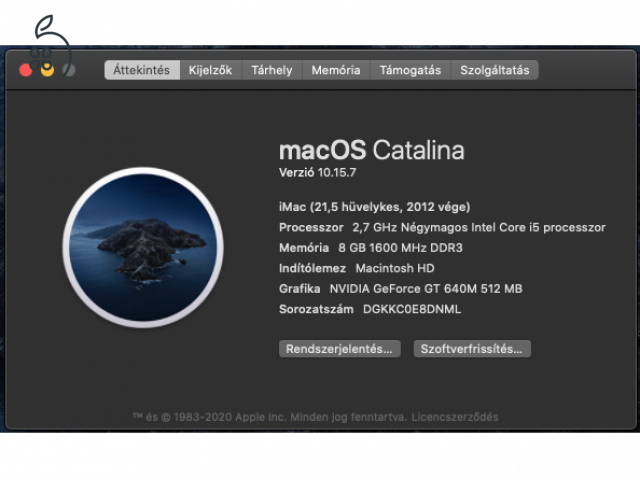Click the Processzor label
This screenshot has width=640, height=480.
[x=311, y=227]
